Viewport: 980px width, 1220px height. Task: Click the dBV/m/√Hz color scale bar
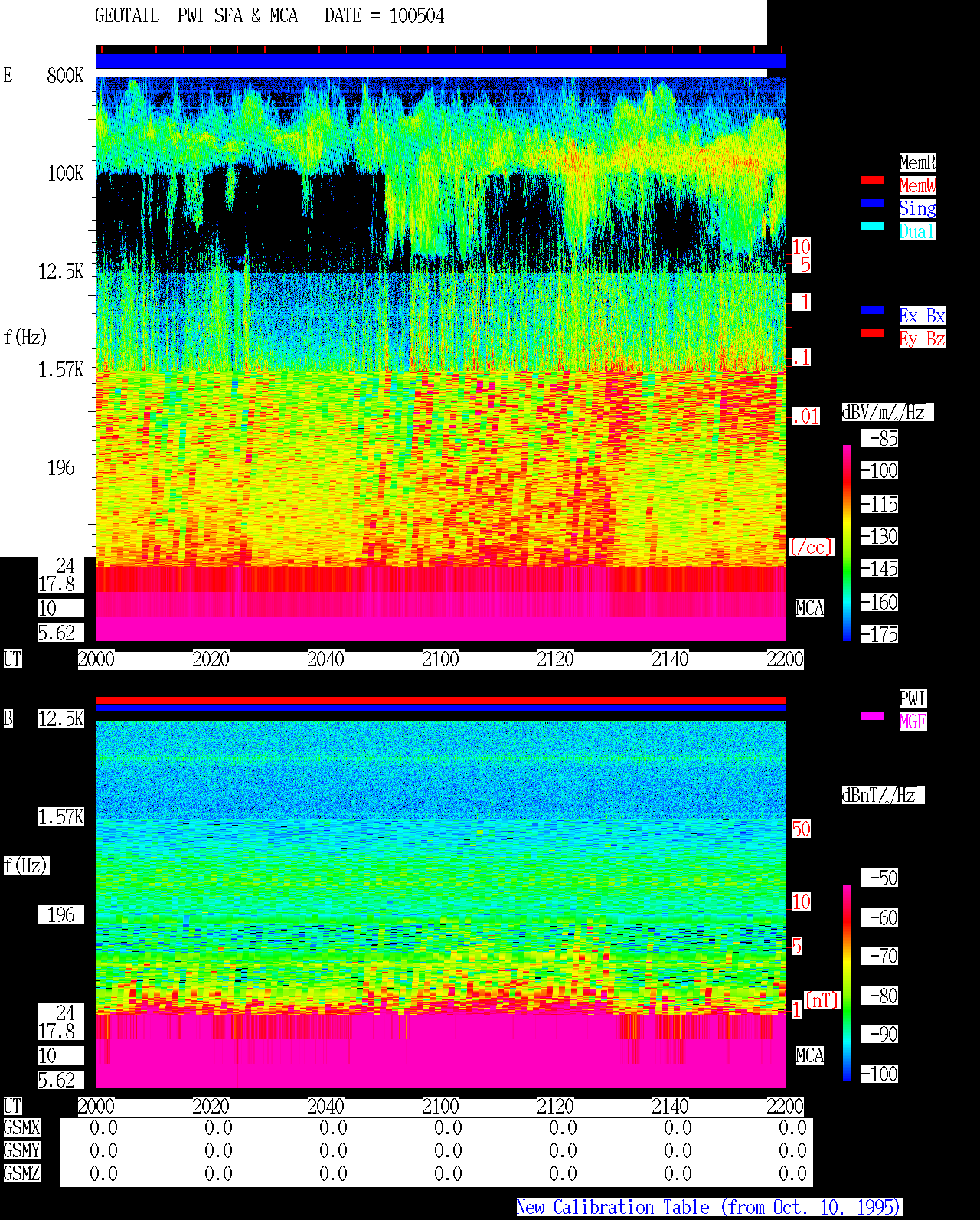847,543
